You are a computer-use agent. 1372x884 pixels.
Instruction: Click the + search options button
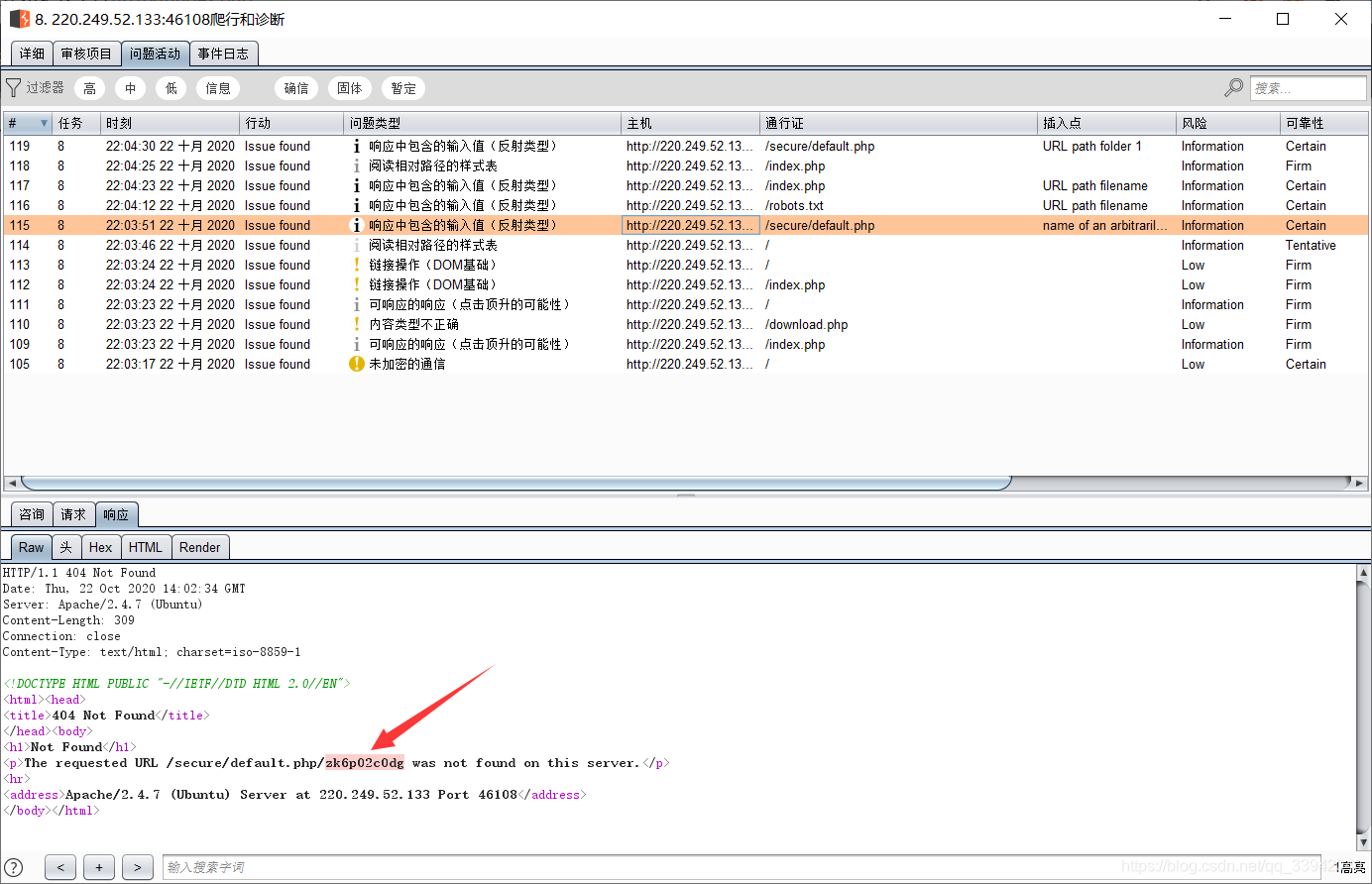tap(99, 867)
